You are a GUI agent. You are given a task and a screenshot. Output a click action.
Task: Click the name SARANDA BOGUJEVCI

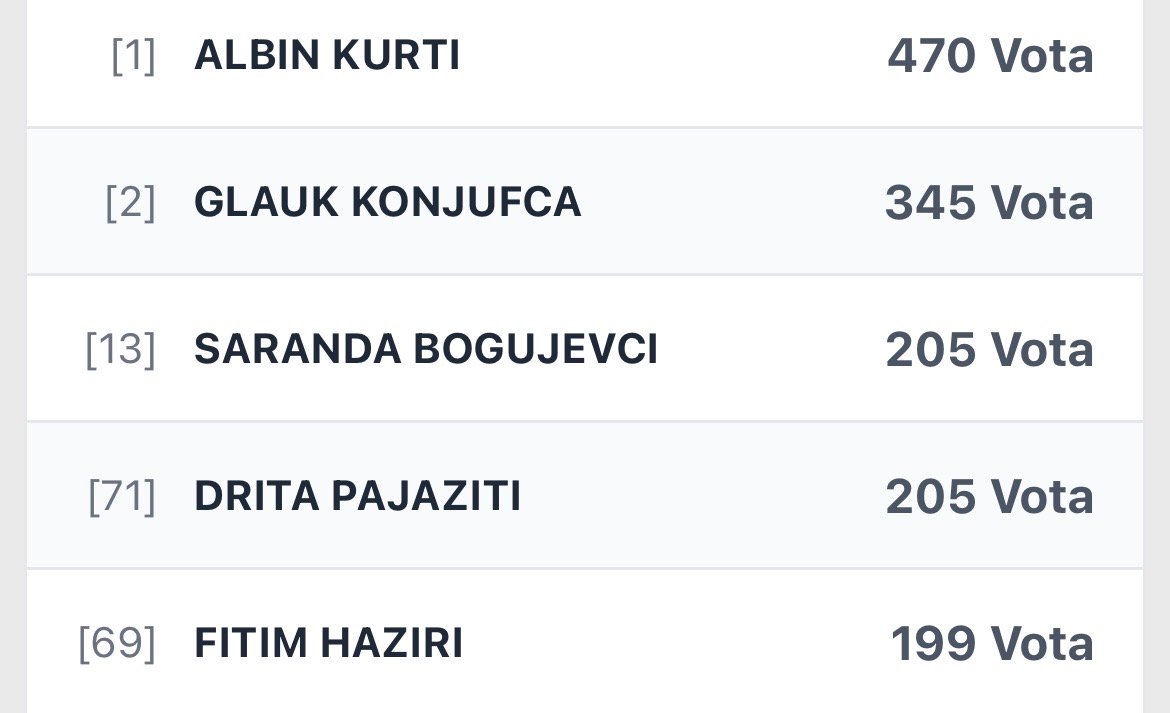(x=426, y=350)
